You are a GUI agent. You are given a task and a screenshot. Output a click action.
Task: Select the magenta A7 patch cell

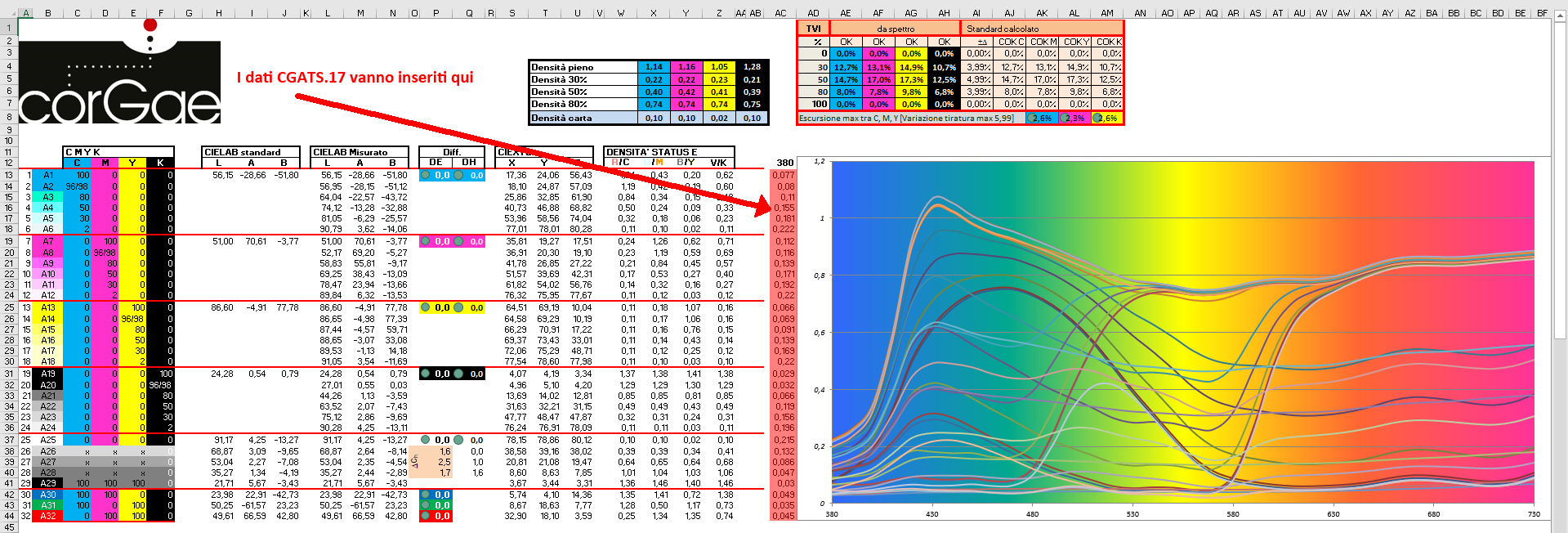click(x=48, y=241)
